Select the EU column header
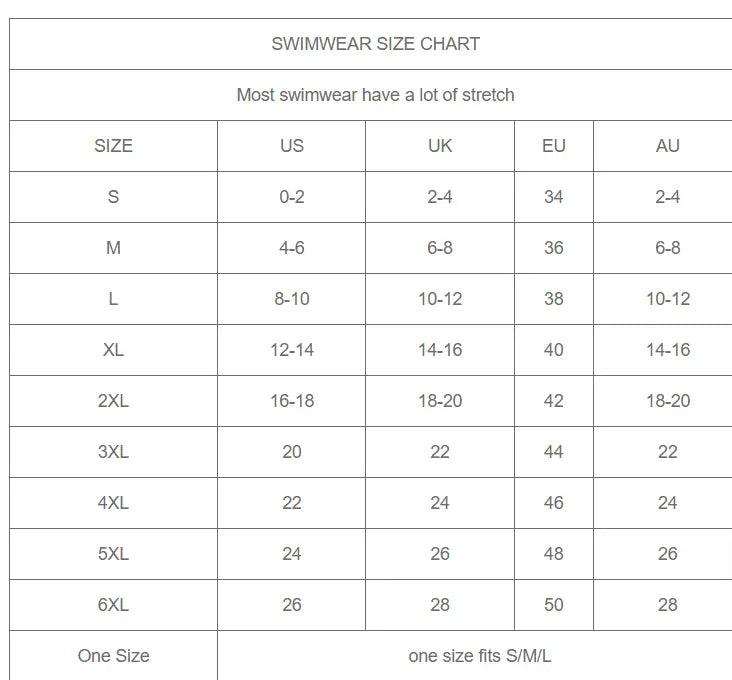Viewport: 732px width, 680px height. tap(554, 146)
